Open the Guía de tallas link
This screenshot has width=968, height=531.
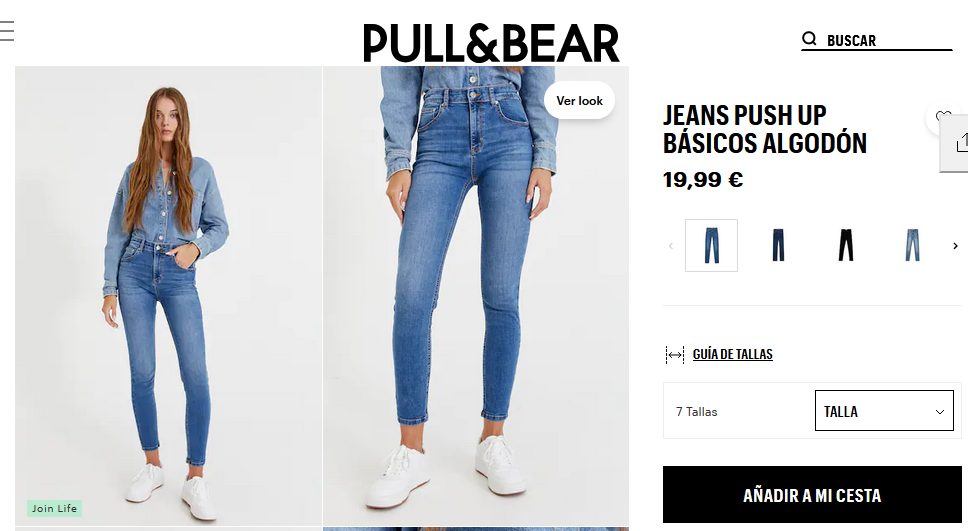(x=733, y=354)
